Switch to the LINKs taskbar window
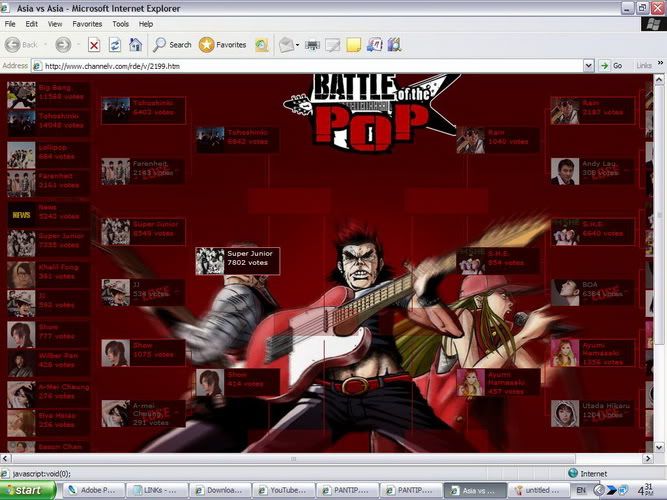The height and width of the screenshot is (500, 667). coord(157,490)
